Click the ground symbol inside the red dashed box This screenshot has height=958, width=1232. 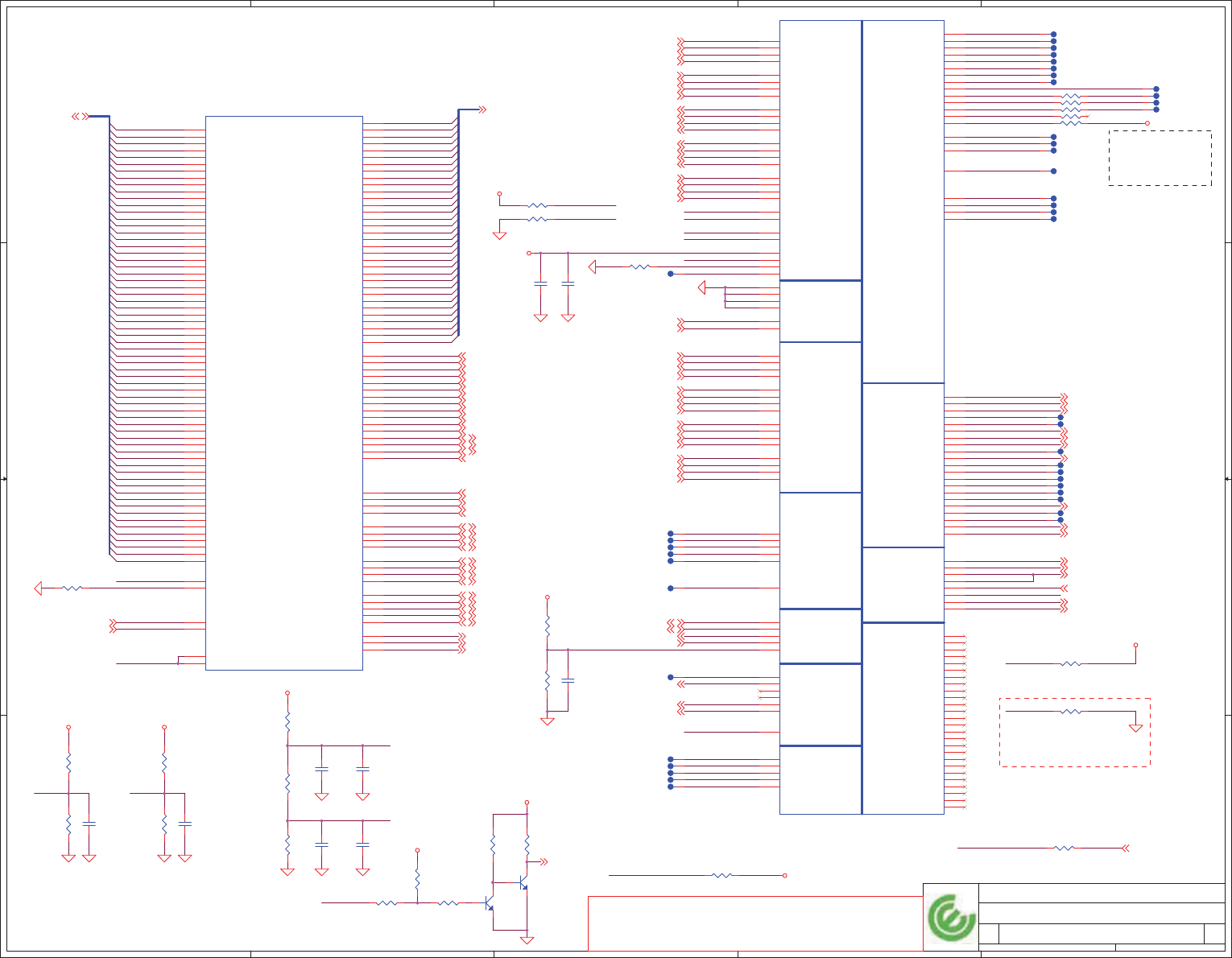[x=1135, y=728]
